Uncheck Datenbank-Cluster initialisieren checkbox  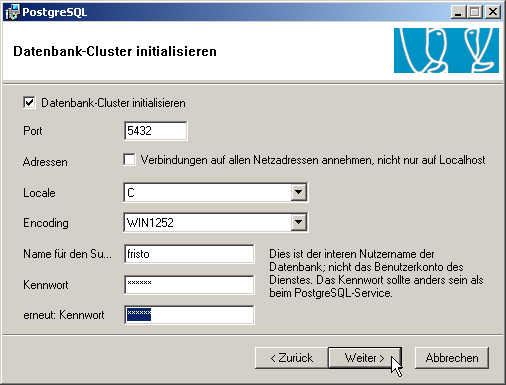(29, 103)
